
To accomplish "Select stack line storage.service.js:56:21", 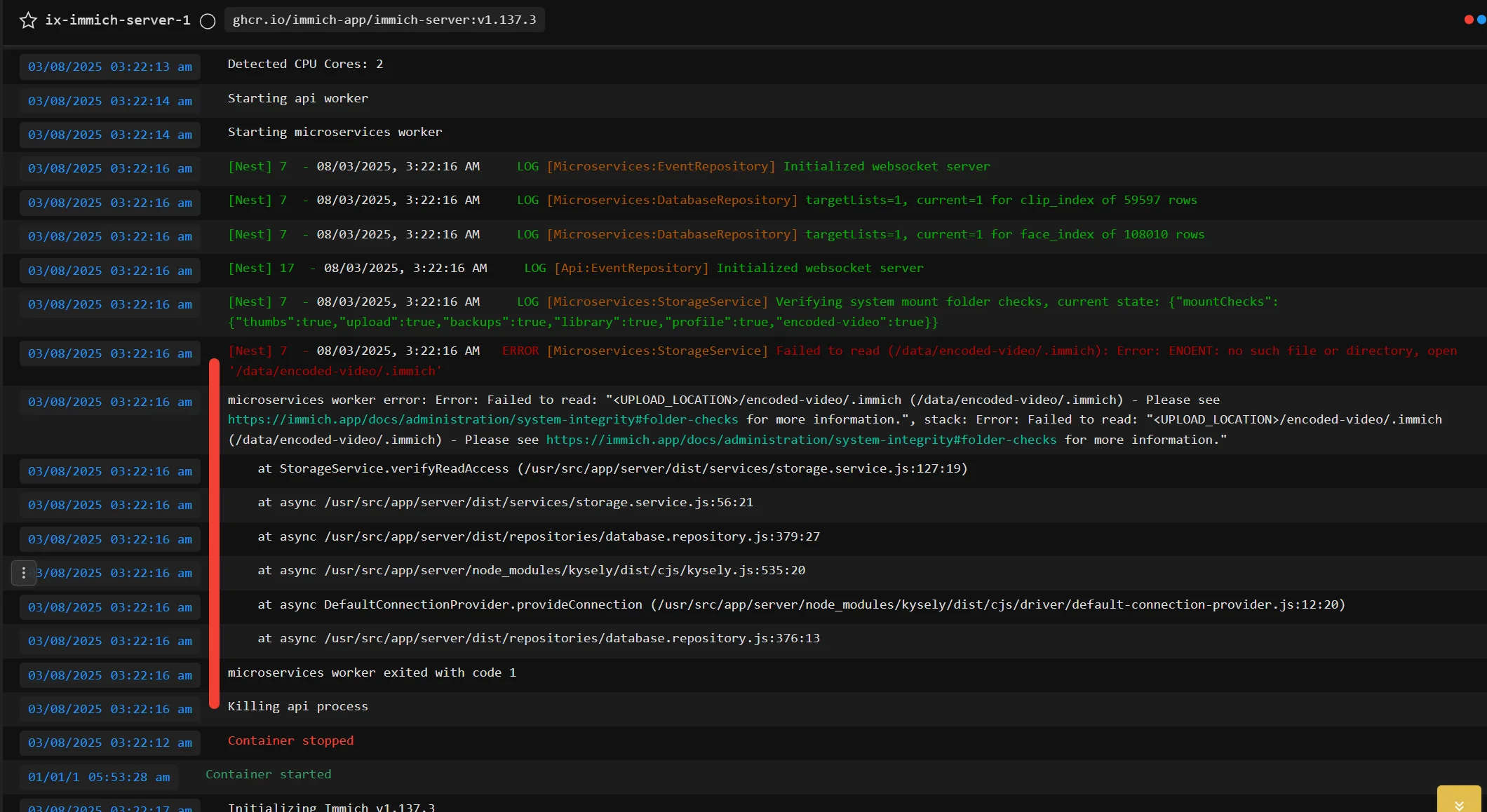I will coord(505,502).
